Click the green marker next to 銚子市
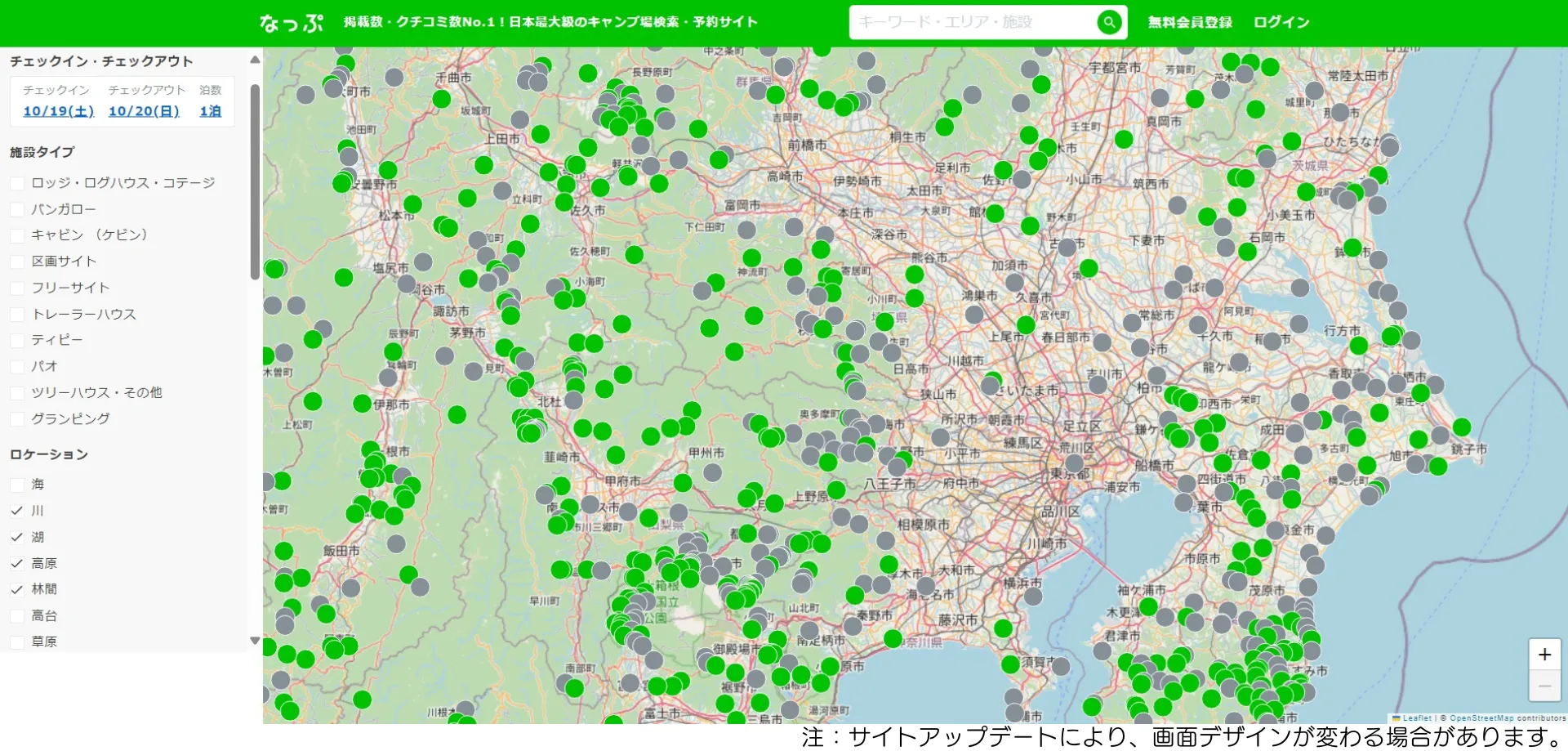This screenshot has width=1568, height=751. 1462,427
